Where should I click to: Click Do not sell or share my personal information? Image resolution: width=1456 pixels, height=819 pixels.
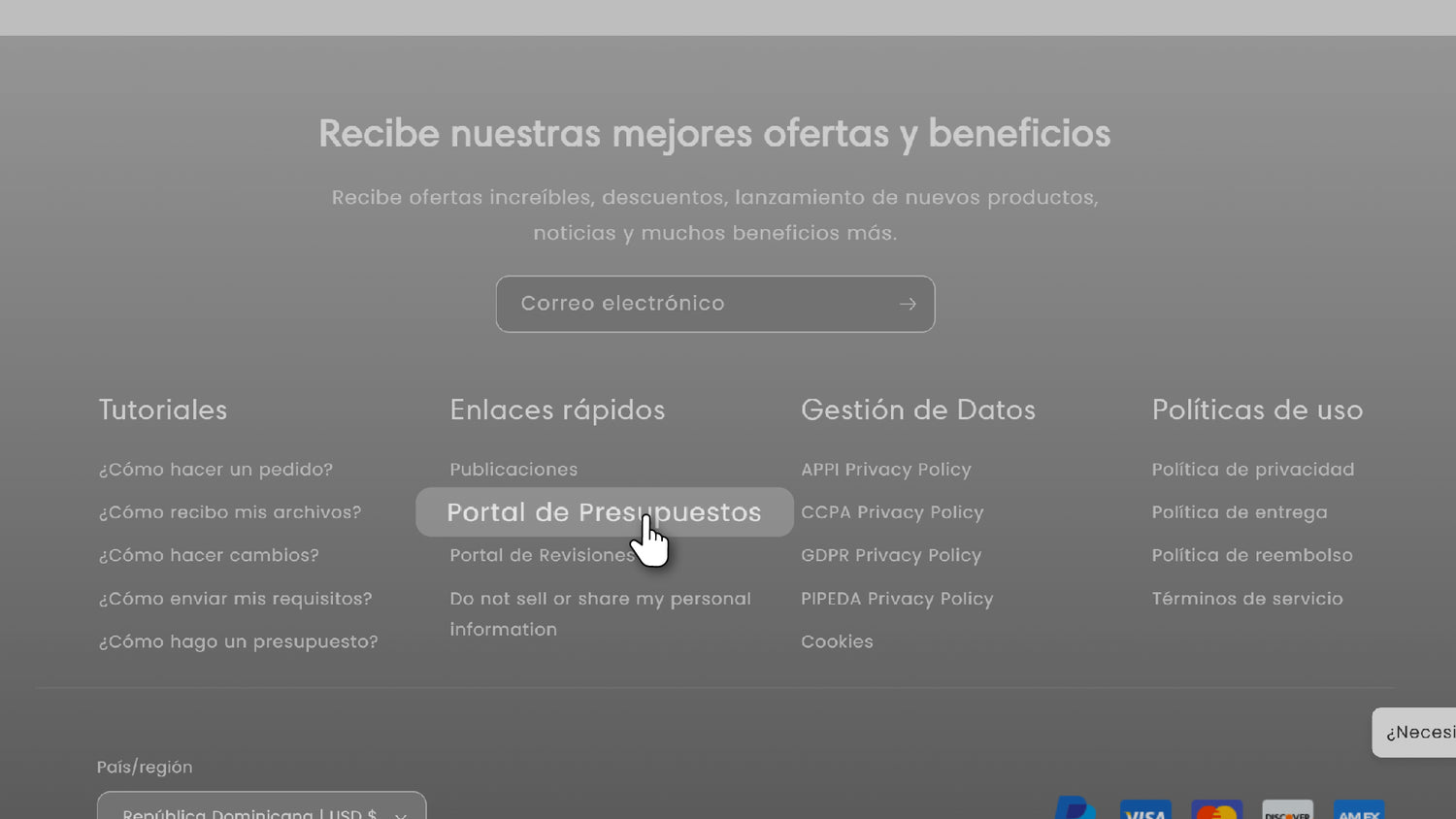(600, 600)
